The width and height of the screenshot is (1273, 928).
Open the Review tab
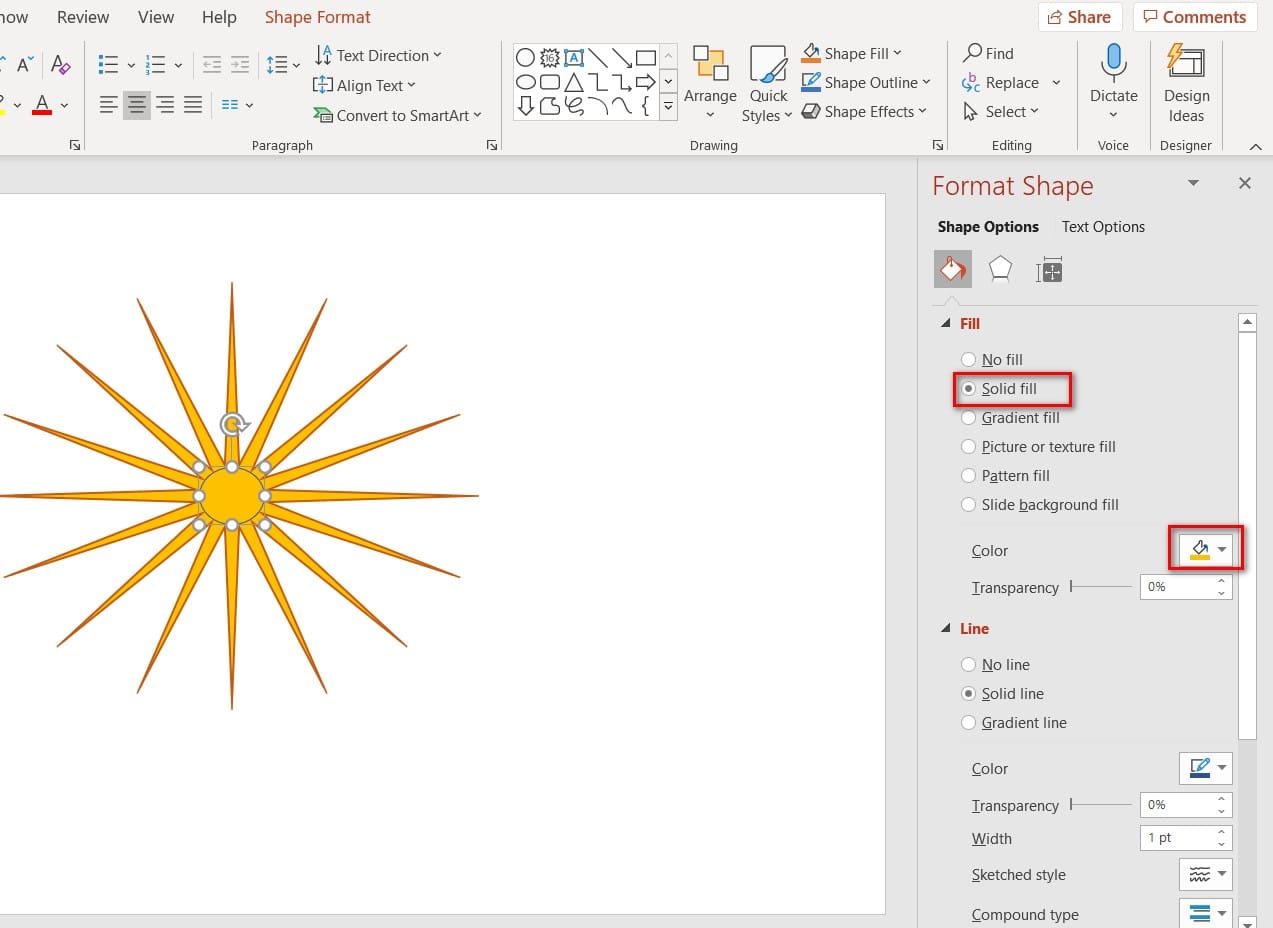[x=83, y=17]
